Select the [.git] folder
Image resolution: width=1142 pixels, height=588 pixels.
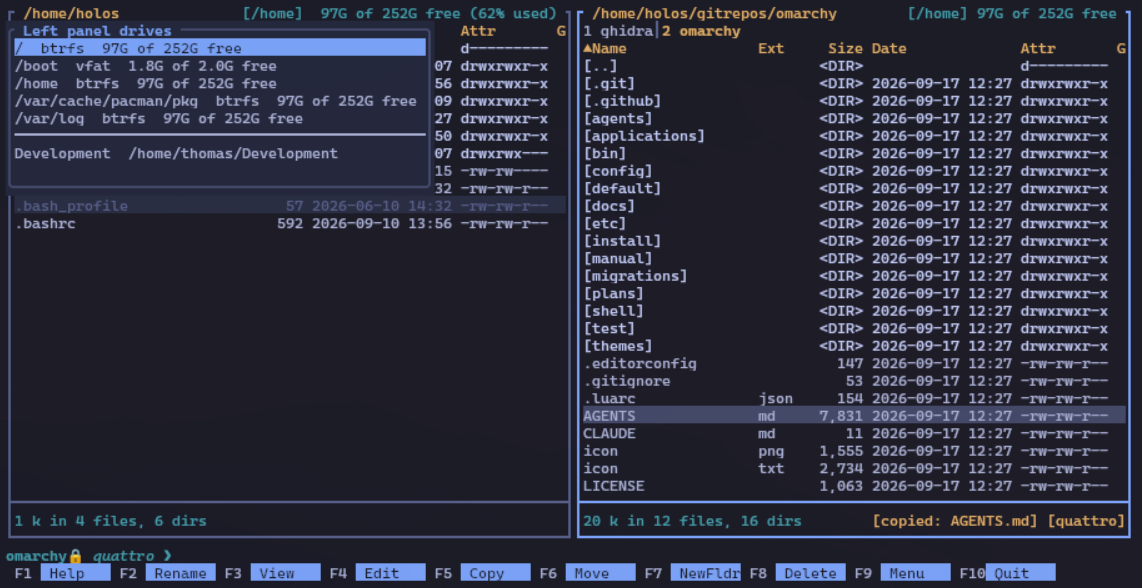coord(854,84)
